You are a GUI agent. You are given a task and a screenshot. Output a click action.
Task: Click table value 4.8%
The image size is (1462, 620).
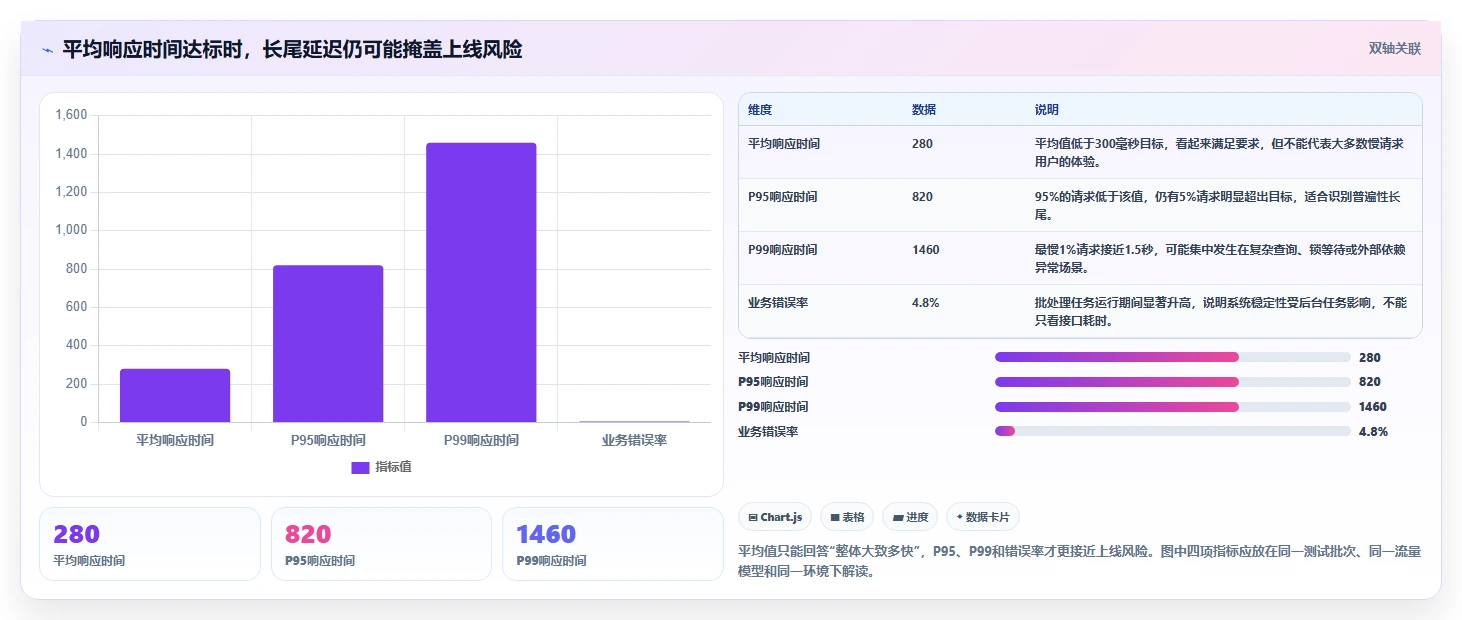point(925,303)
